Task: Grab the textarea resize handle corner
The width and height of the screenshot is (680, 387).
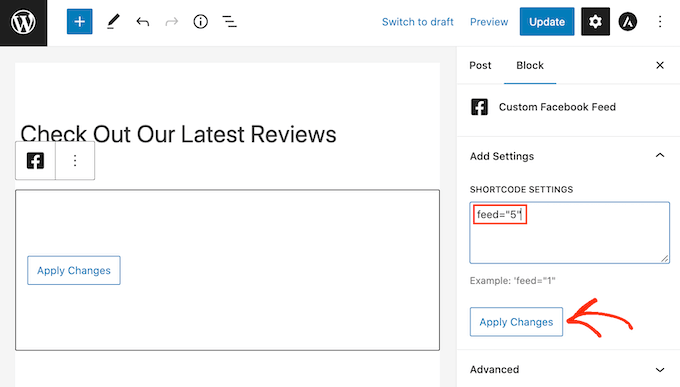Action: click(x=664, y=259)
